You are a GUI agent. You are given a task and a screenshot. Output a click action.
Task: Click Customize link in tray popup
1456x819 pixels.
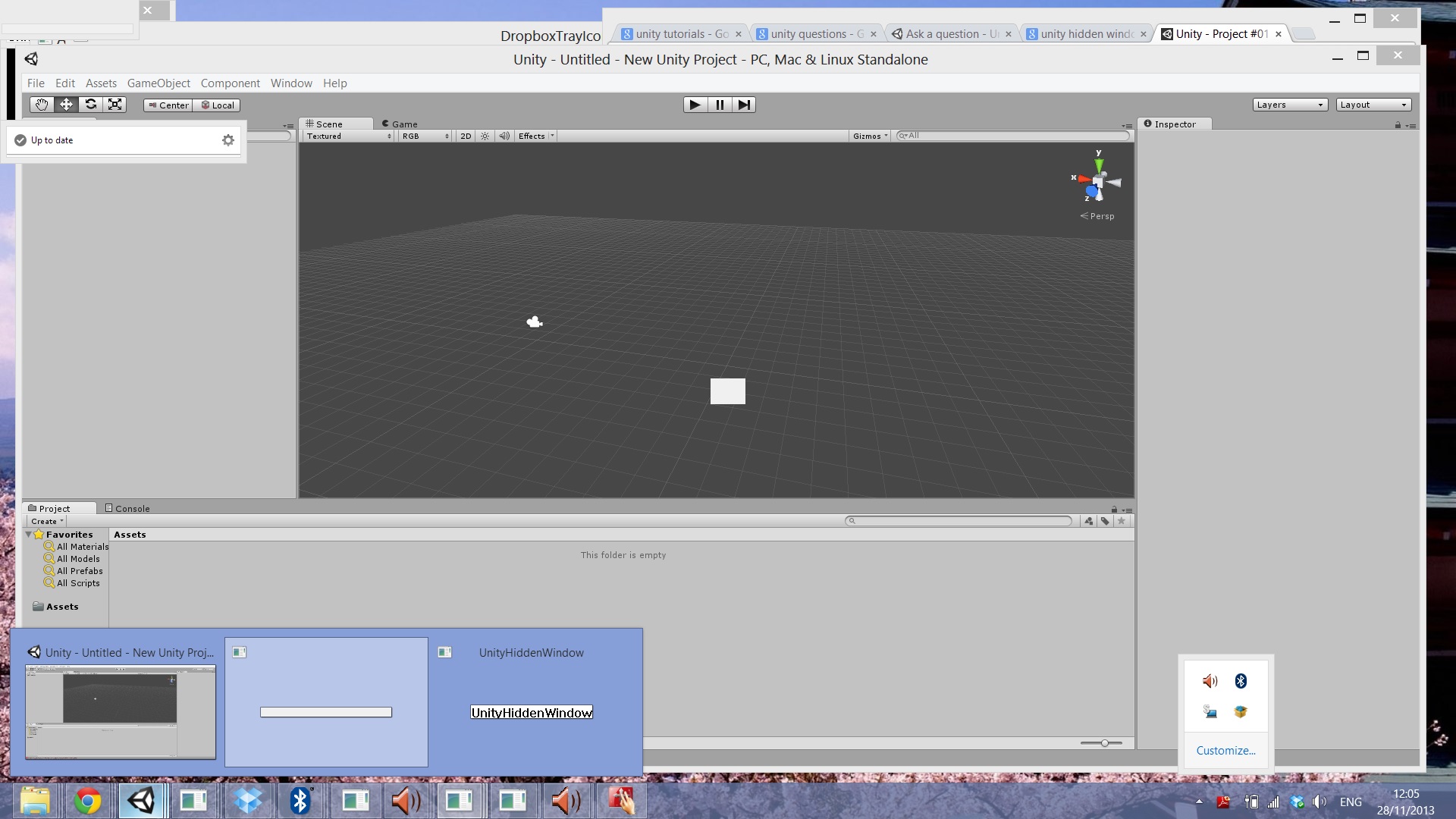tap(1225, 750)
